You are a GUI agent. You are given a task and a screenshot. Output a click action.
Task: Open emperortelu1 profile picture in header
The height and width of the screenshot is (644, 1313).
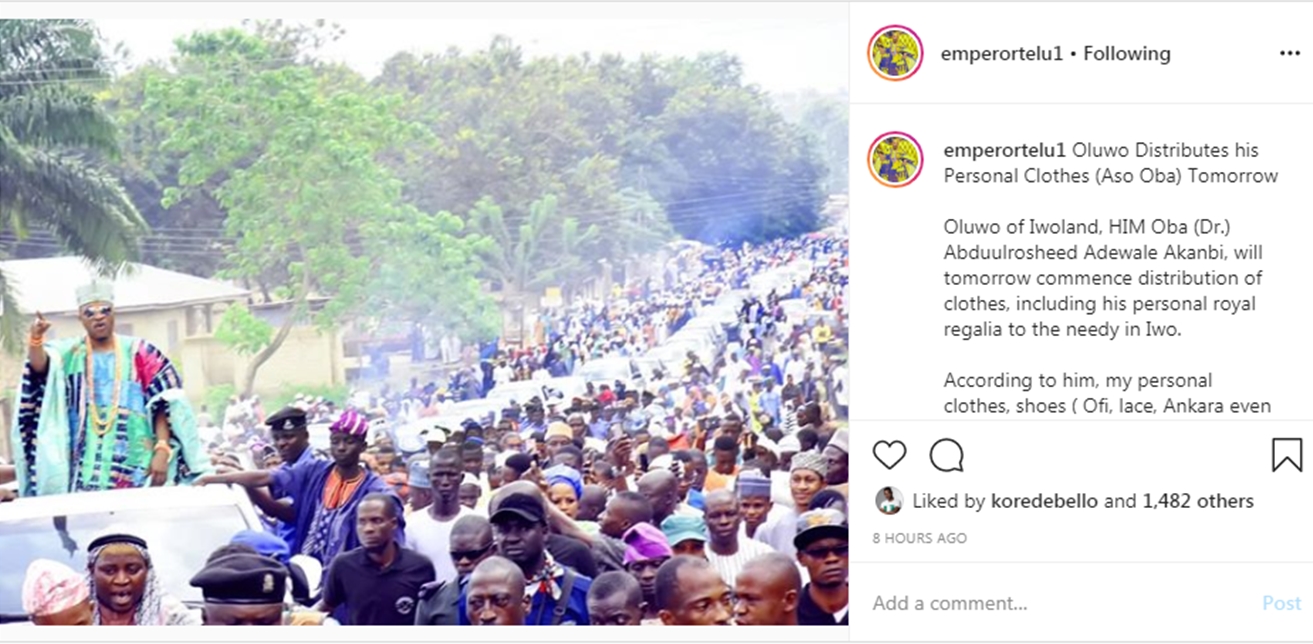click(x=895, y=53)
